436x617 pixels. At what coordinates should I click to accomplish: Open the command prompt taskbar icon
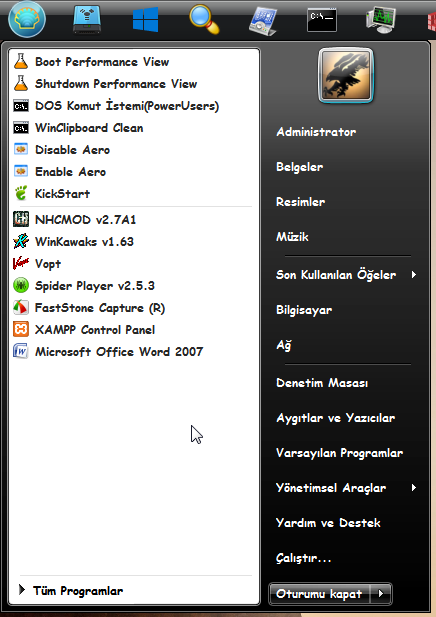[x=321, y=20]
